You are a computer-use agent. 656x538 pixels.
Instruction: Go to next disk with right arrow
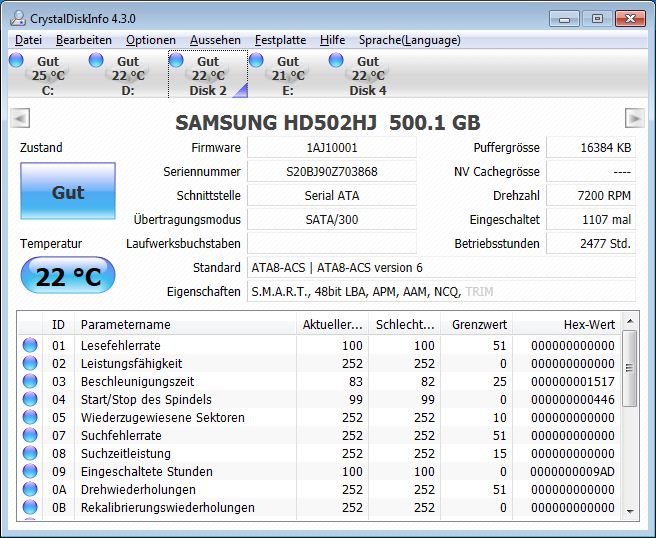click(635, 118)
